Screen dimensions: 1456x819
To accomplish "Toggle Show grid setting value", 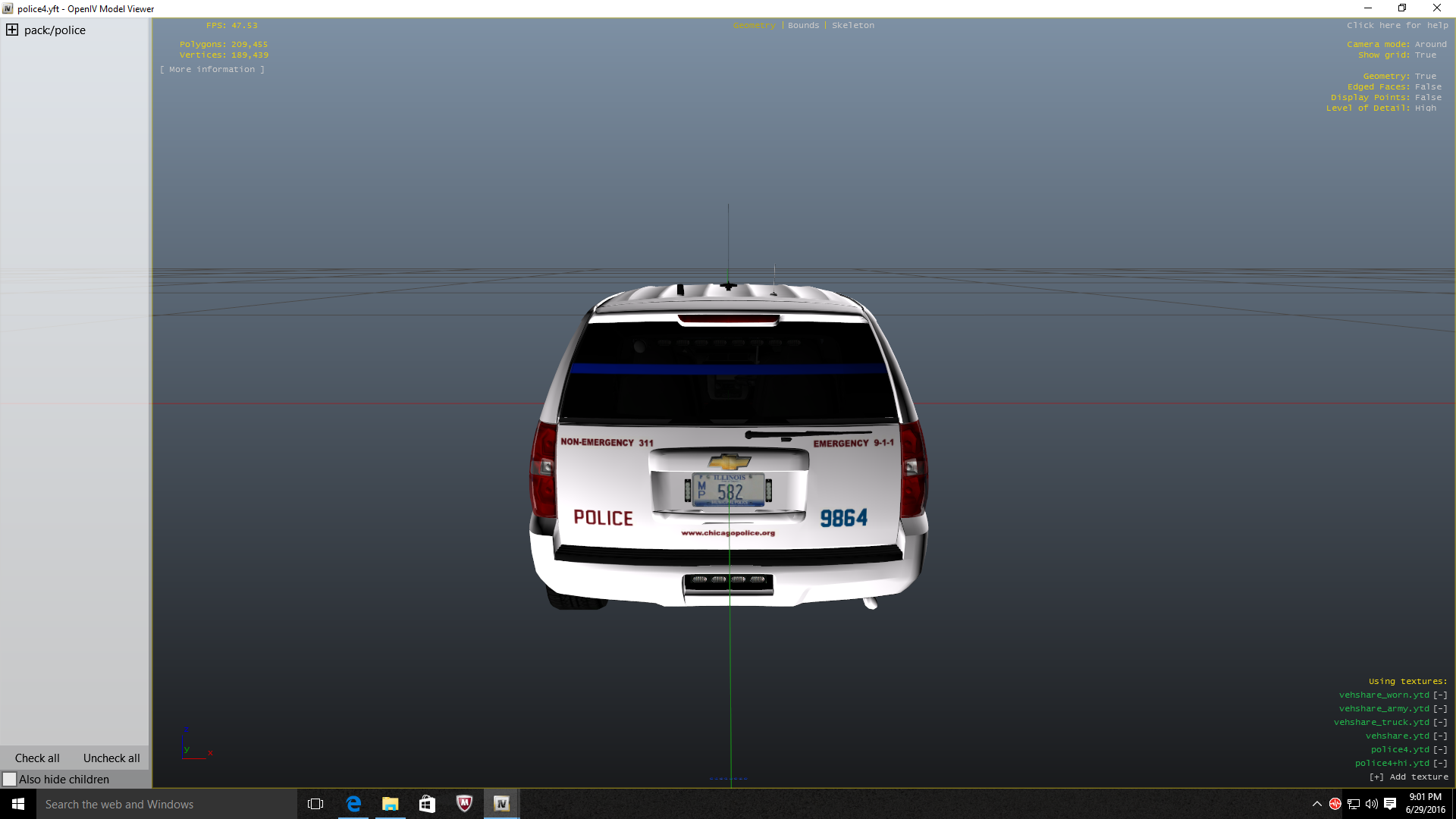I will (x=1425, y=55).
